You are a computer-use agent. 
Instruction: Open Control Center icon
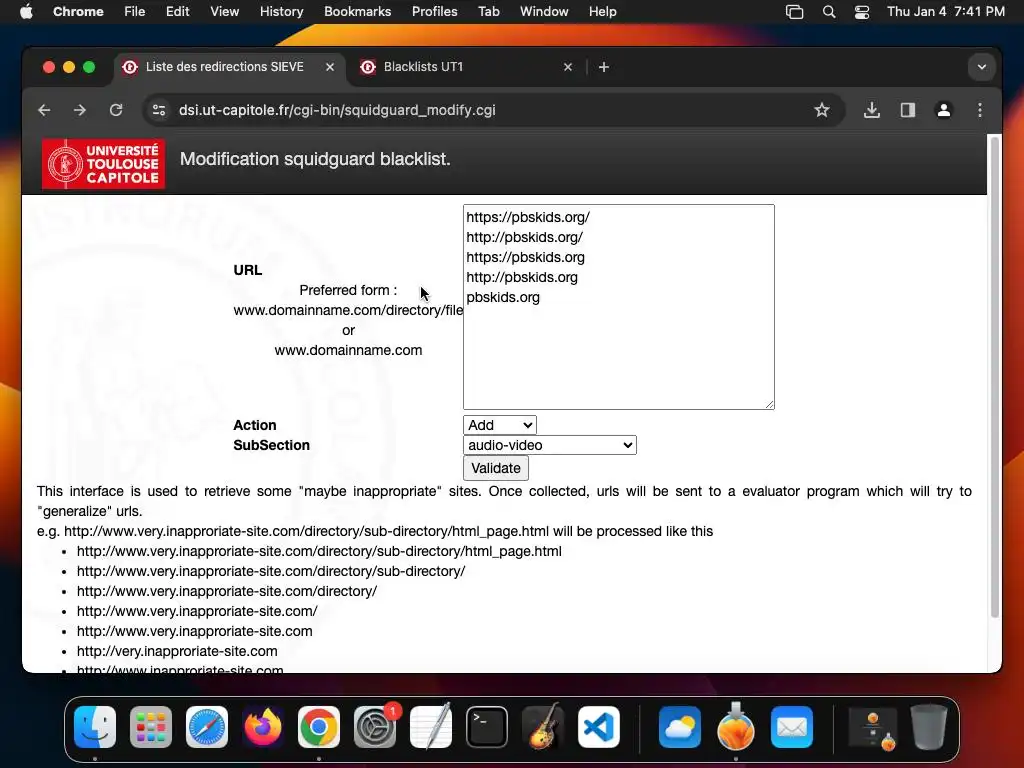[862, 12]
